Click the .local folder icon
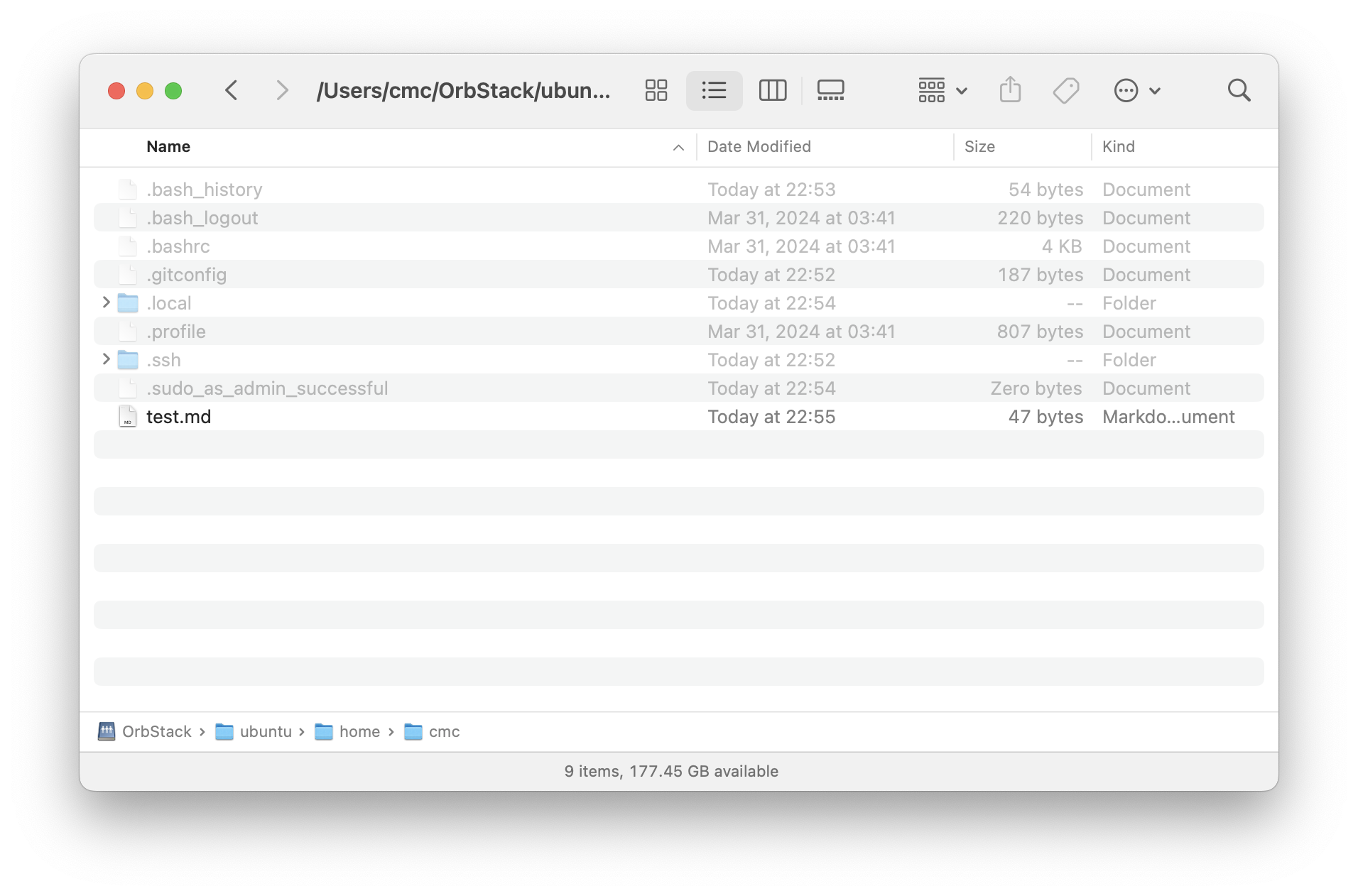This screenshot has height=896, width=1358. point(128,303)
